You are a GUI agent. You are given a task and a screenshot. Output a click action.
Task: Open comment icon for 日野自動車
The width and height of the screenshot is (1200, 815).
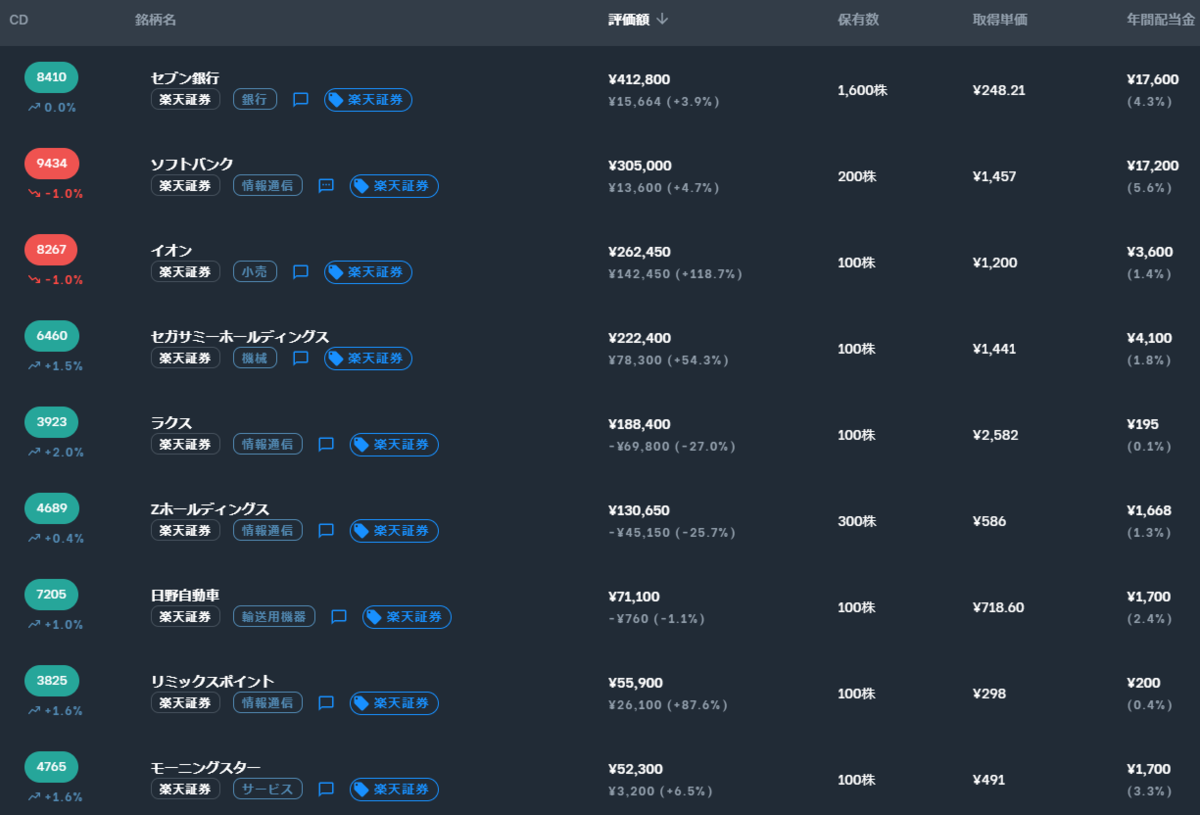(x=339, y=617)
